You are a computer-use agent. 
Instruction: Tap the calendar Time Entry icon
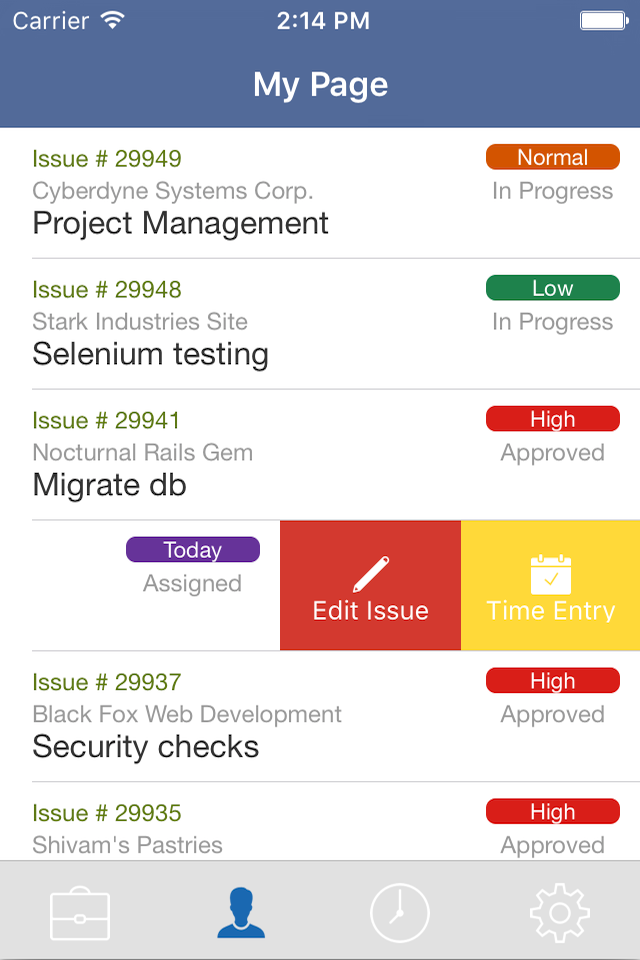551,574
